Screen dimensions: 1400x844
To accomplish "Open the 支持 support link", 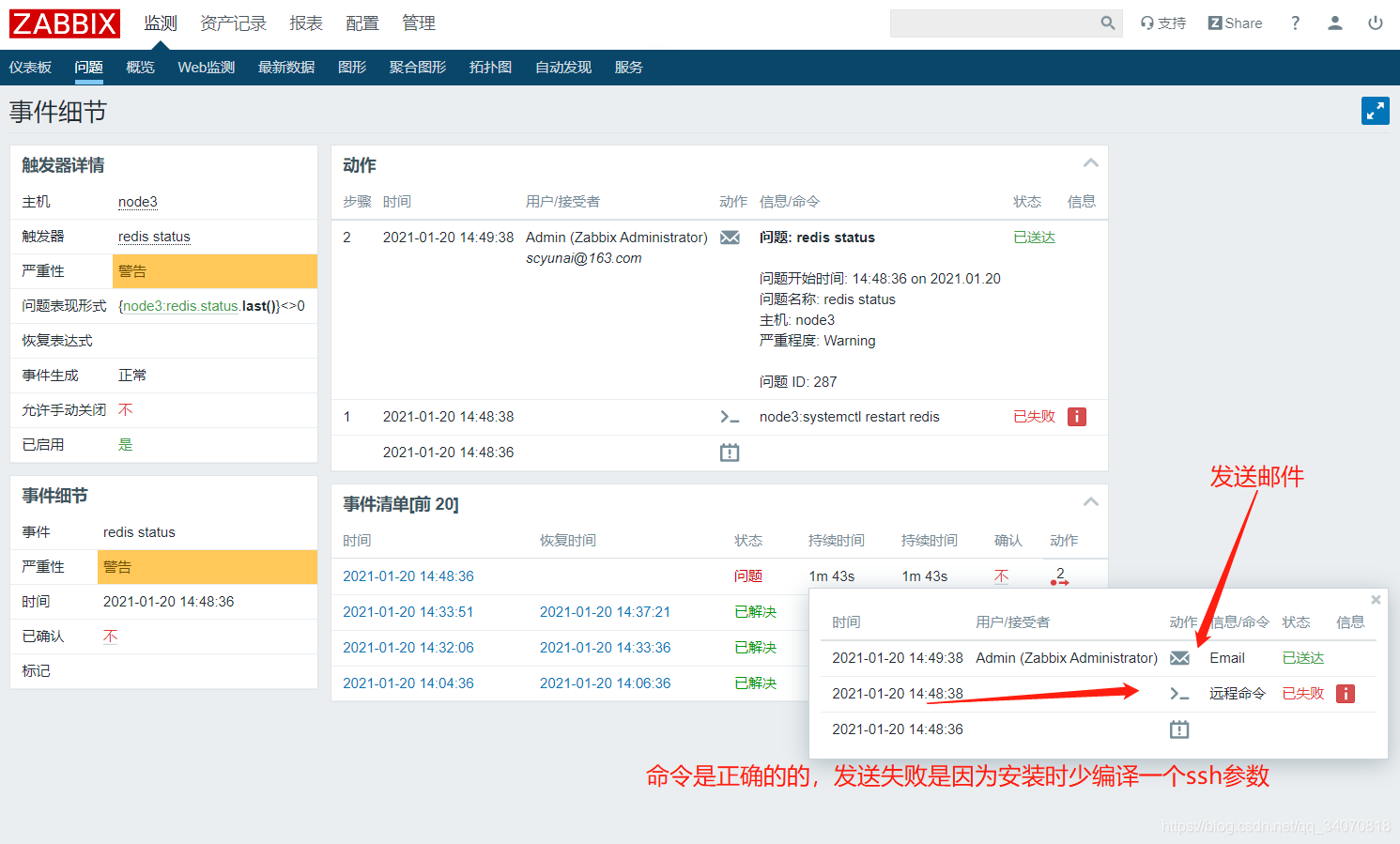I will 1163,23.
